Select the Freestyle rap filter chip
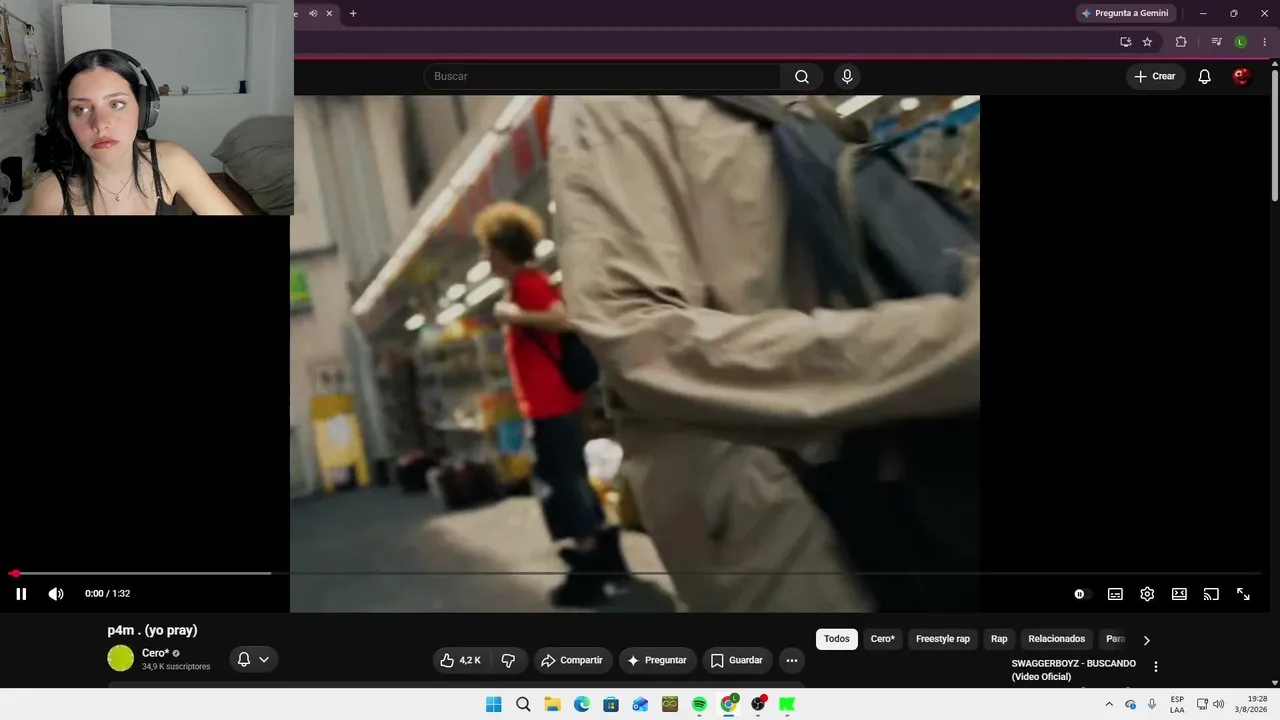The width and height of the screenshot is (1280, 720). point(943,639)
